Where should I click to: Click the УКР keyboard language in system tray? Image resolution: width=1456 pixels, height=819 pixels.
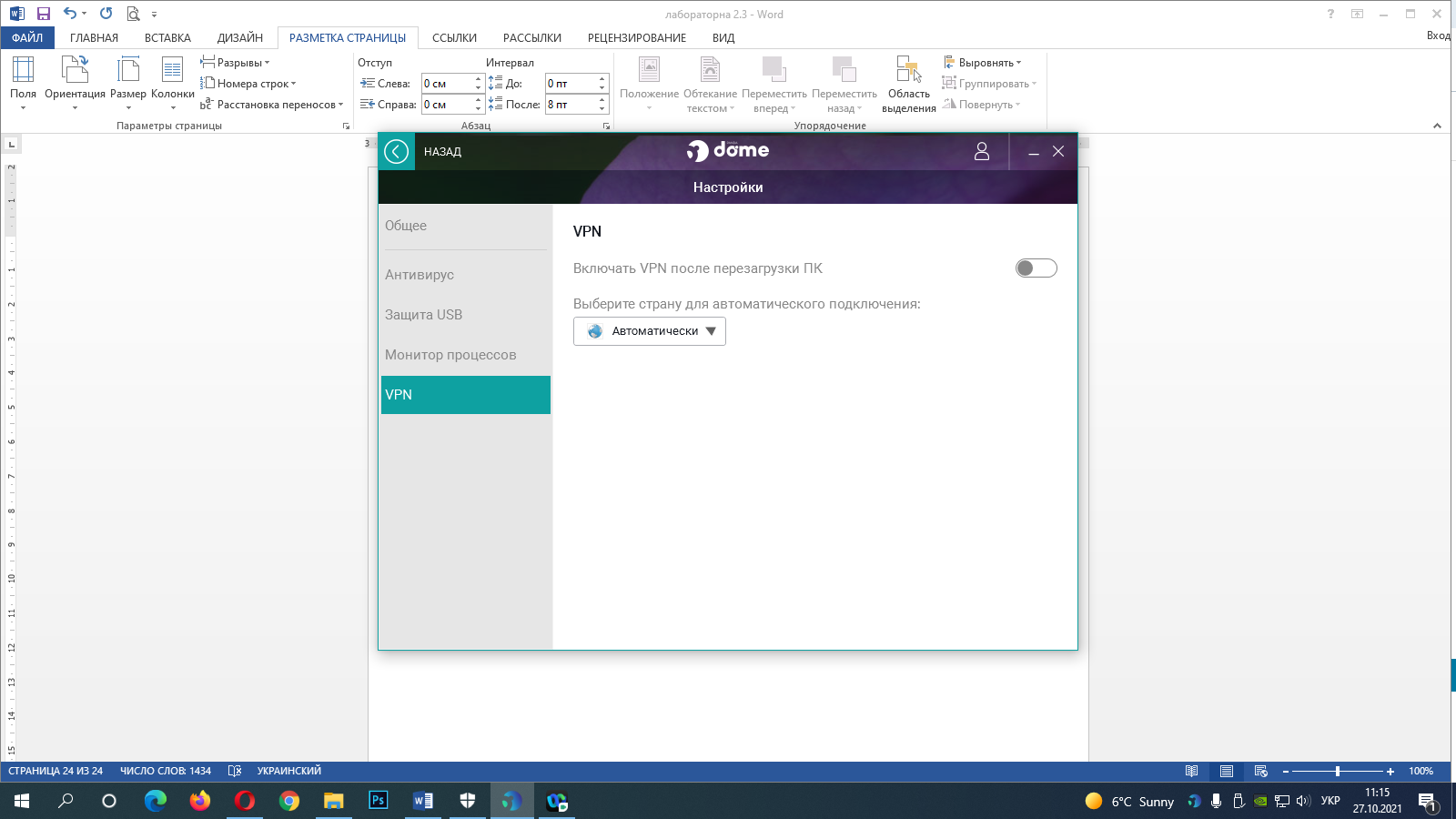click(x=1330, y=801)
